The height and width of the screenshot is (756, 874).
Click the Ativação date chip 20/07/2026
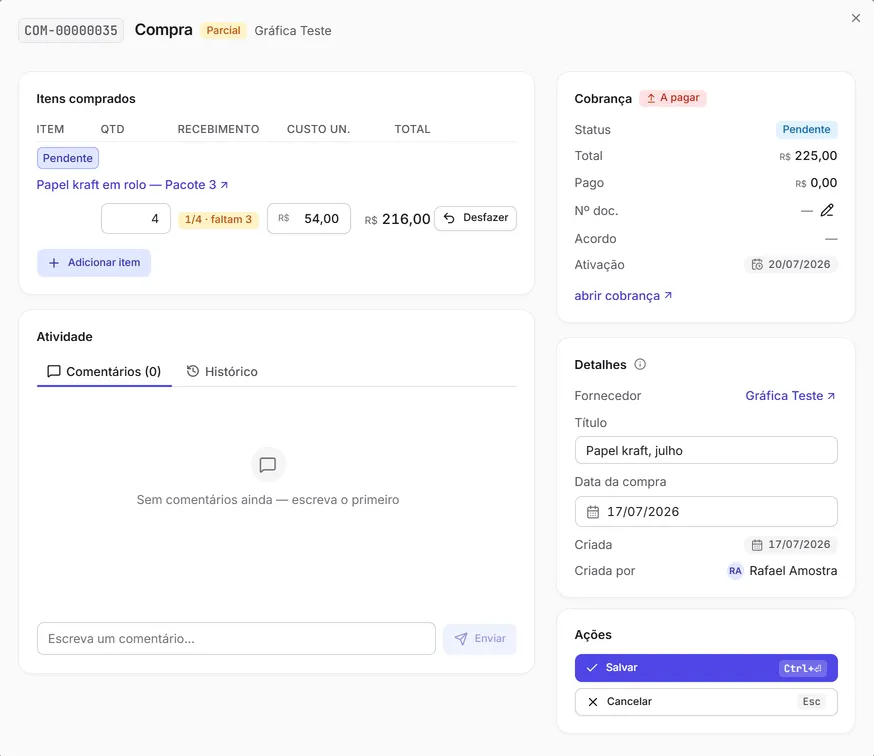pos(790,264)
